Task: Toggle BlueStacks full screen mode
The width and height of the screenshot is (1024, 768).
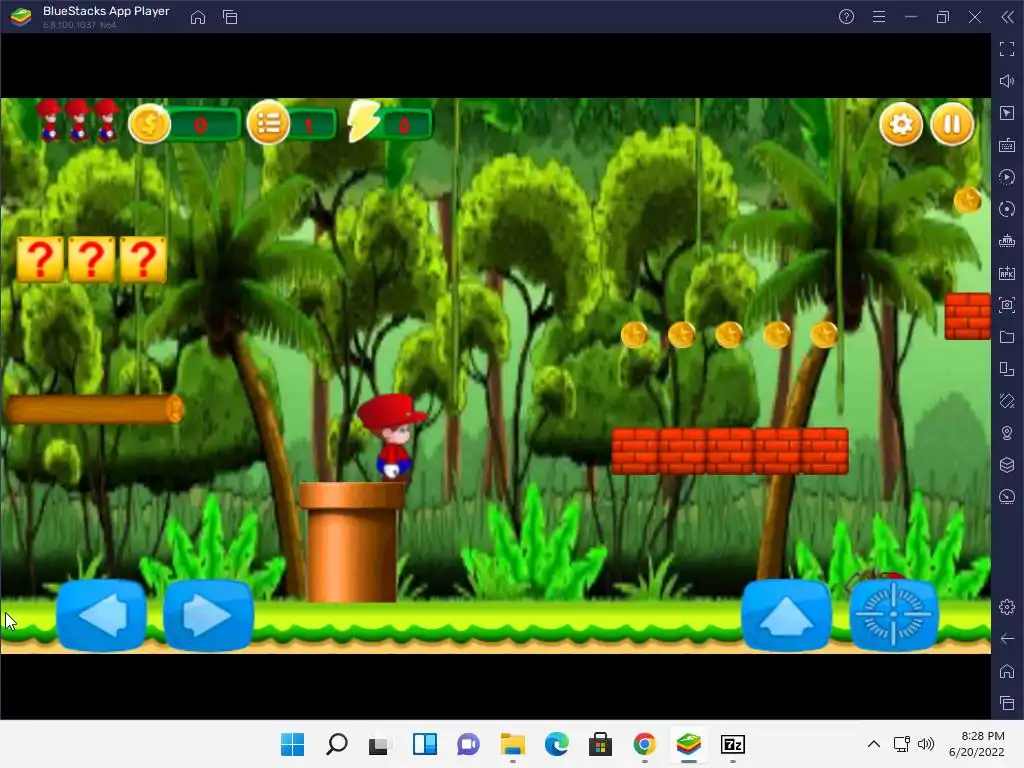Action: click(1006, 49)
